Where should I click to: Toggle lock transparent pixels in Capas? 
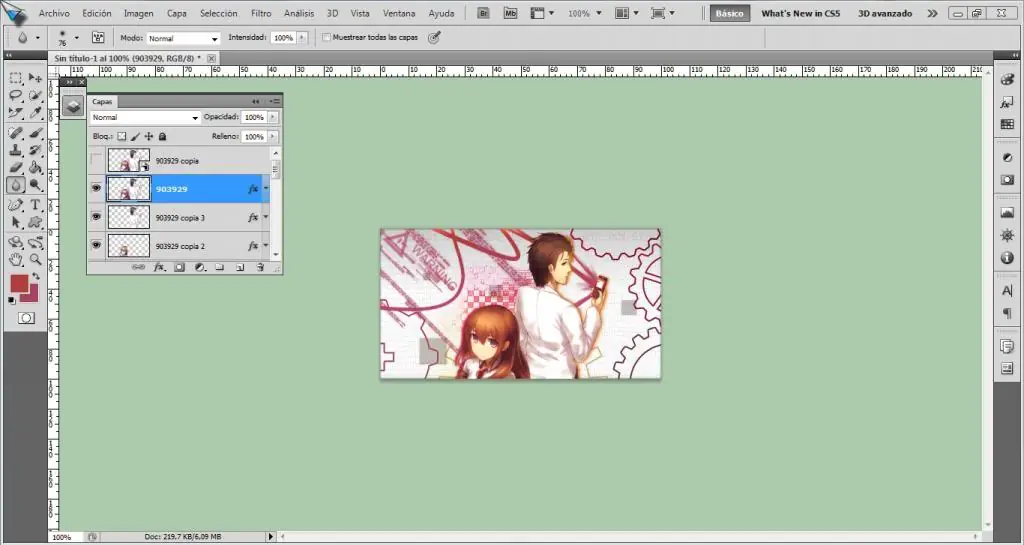pos(121,136)
